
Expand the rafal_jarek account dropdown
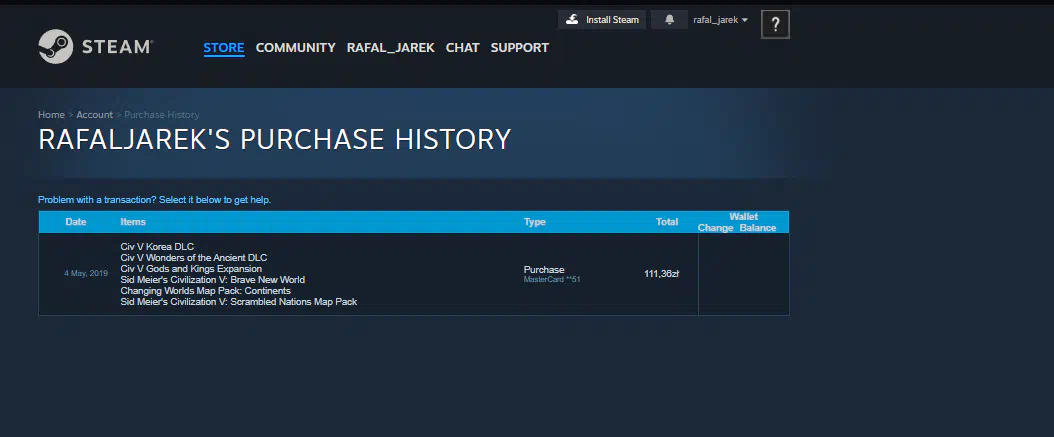click(x=721, y=20)
